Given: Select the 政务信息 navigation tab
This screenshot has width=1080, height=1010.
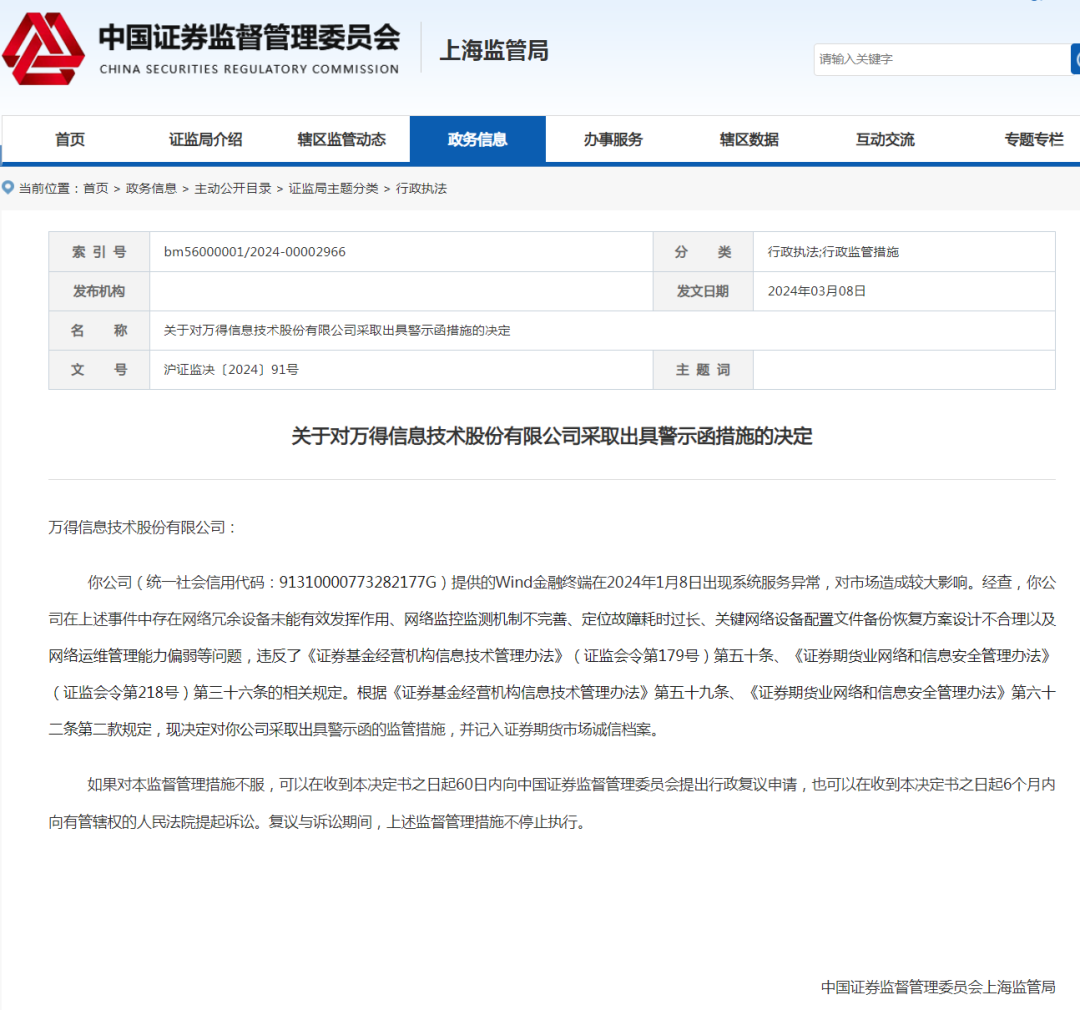Looking at the screenshot, I should [x=477, y=139].
